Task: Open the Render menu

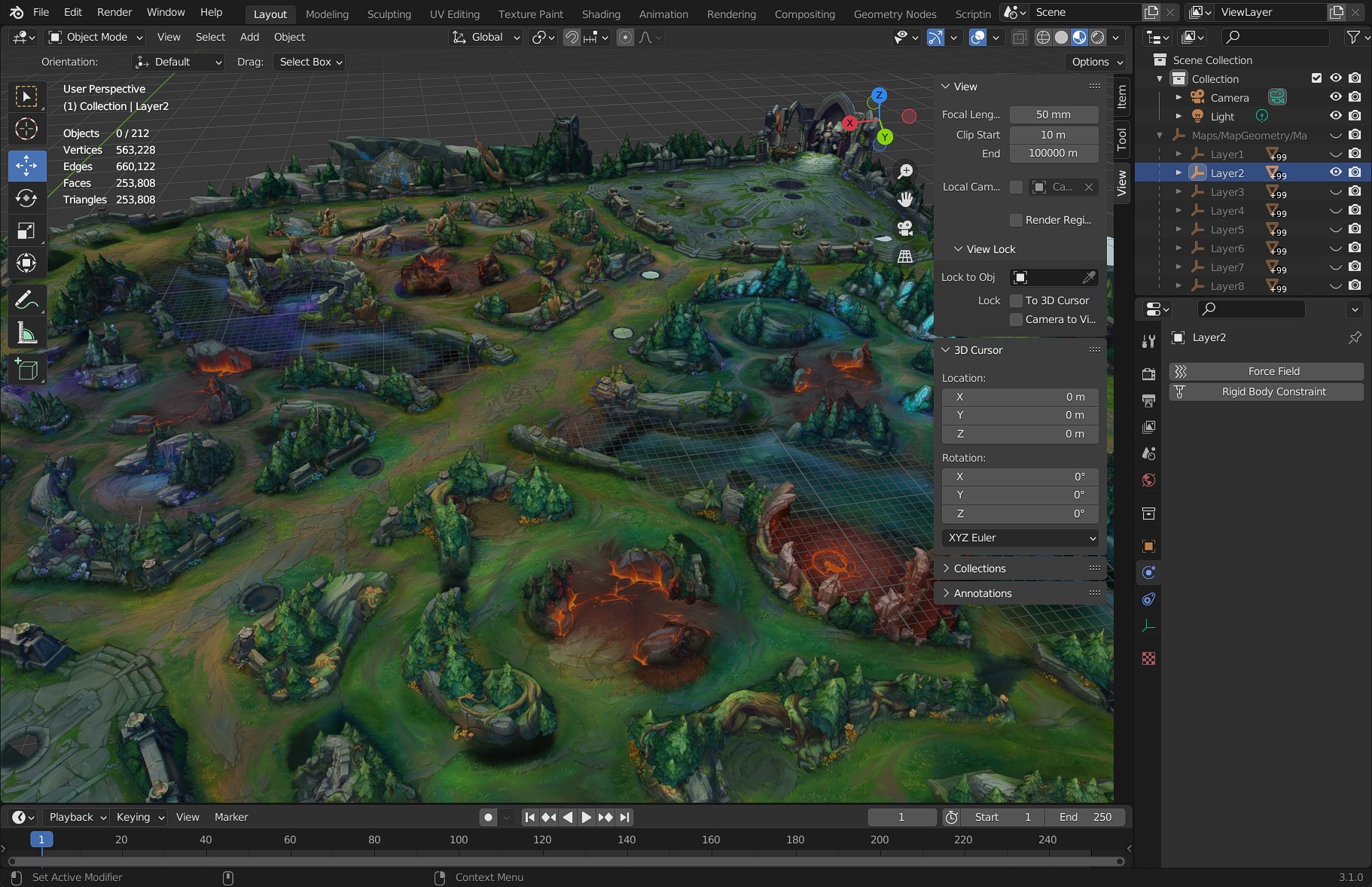Action: (x=114, y=12)
